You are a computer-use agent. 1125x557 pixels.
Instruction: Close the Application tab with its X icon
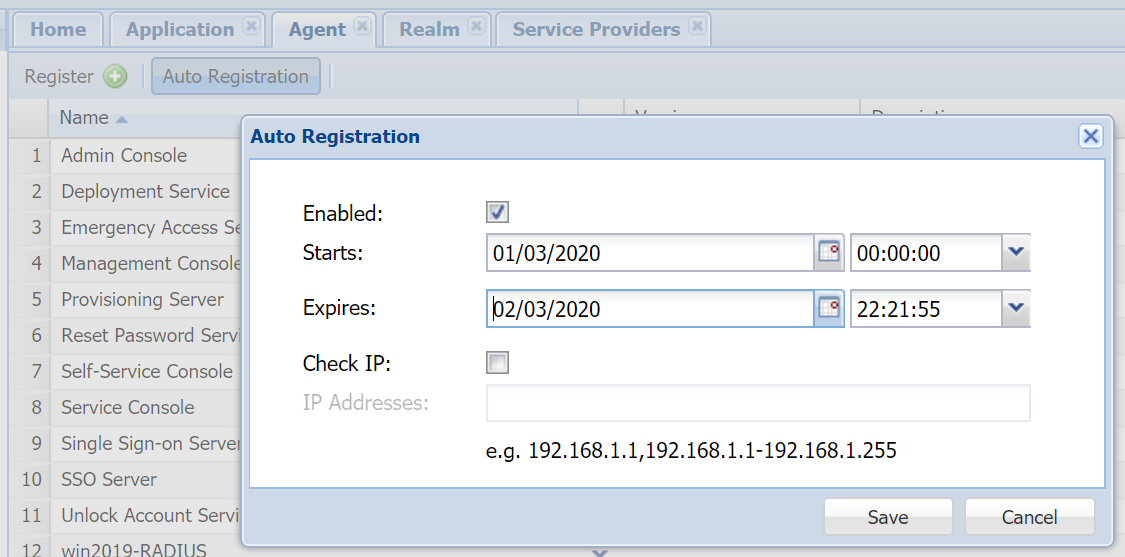click(252, 27)
